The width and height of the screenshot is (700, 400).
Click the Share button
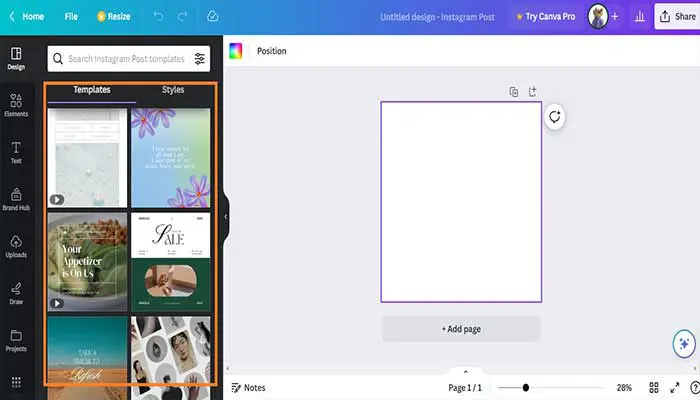pos(677,17)
